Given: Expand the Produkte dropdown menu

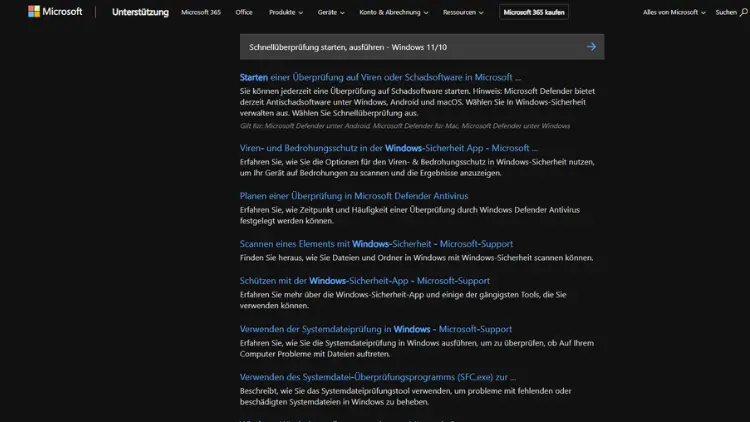Looking at the screenshot, I should (x=286, y=12).
